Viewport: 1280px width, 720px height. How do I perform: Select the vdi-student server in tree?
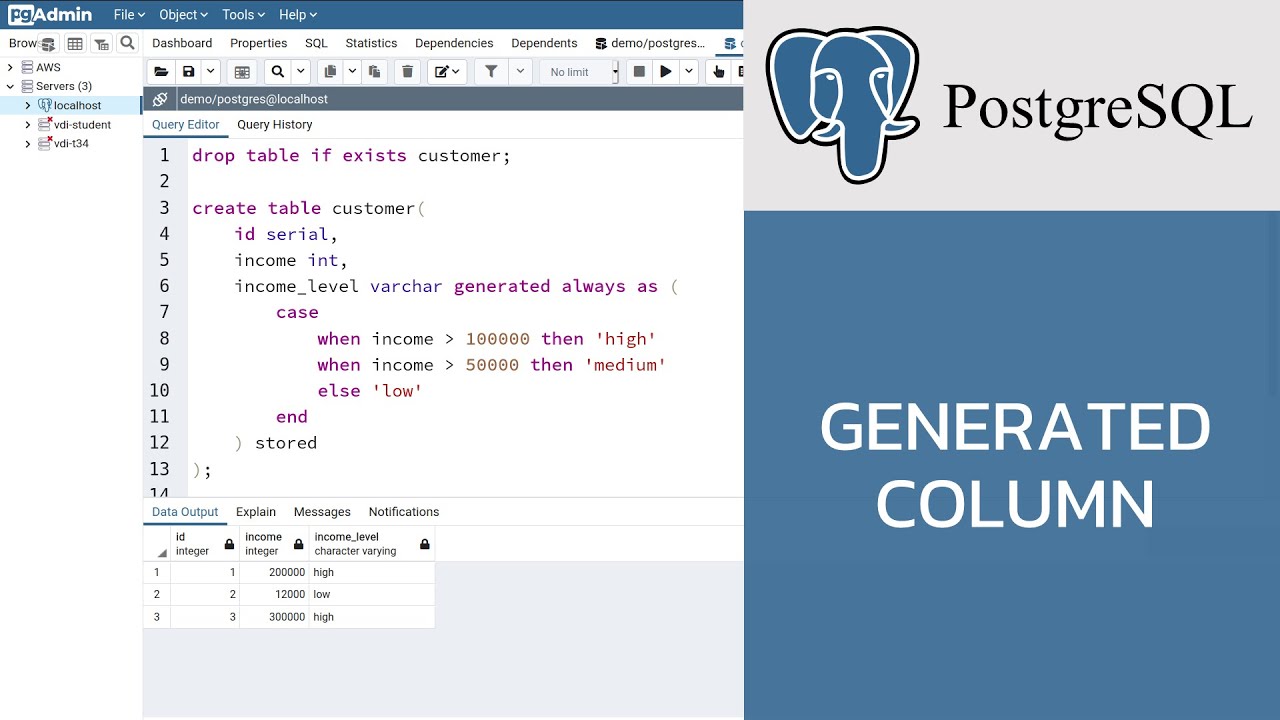point(82,125)
